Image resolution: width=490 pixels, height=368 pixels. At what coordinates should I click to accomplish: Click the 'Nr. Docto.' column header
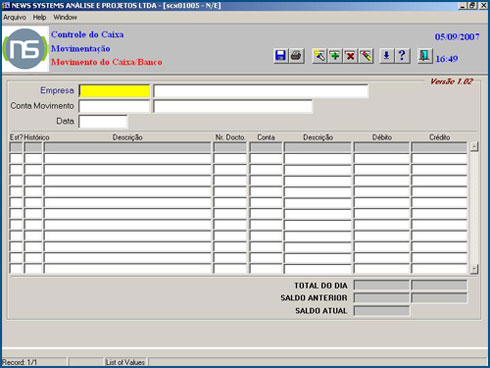[x=230, y=137]
